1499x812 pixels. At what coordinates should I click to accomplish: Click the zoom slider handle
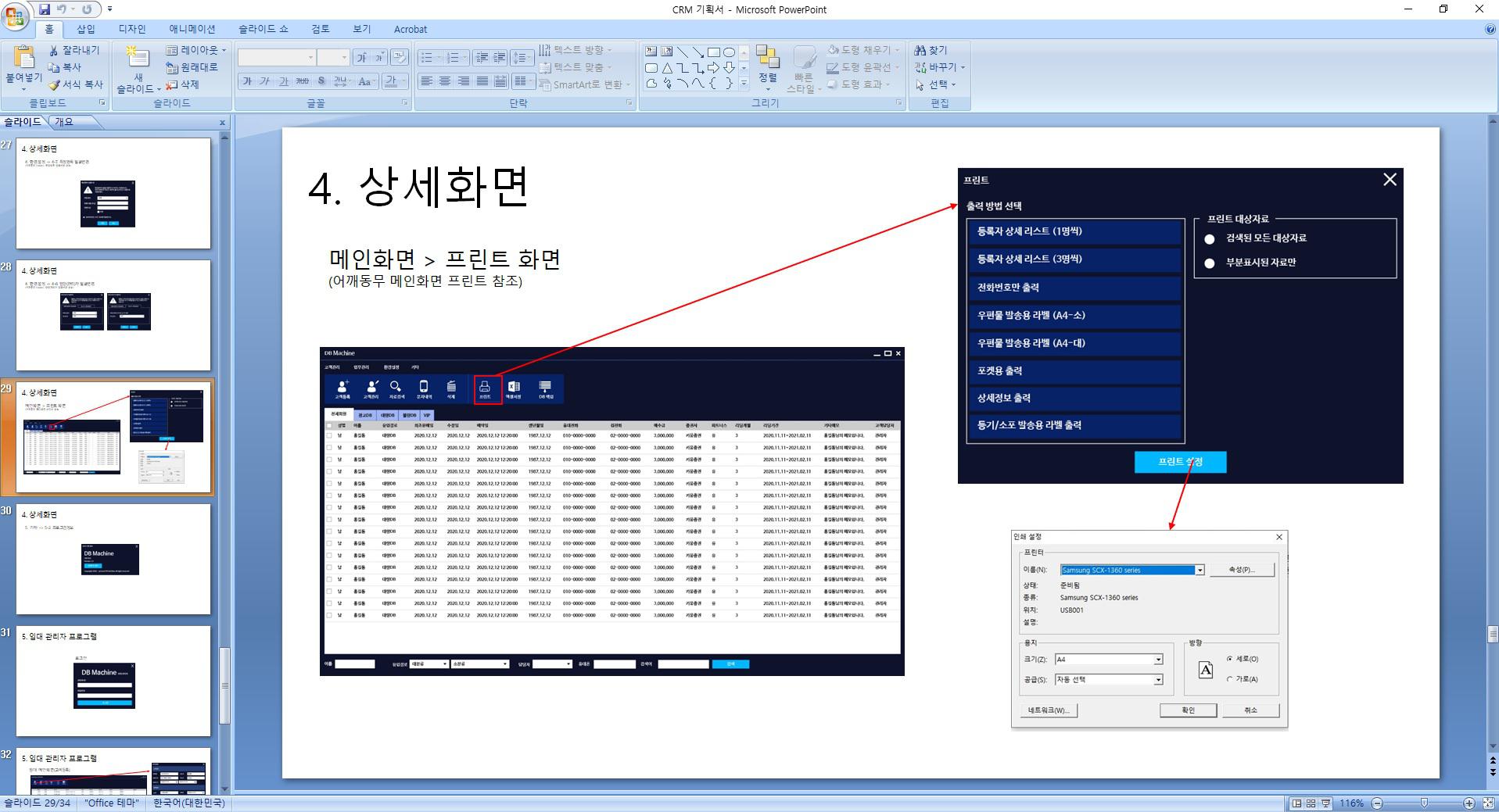point(1423,803)
